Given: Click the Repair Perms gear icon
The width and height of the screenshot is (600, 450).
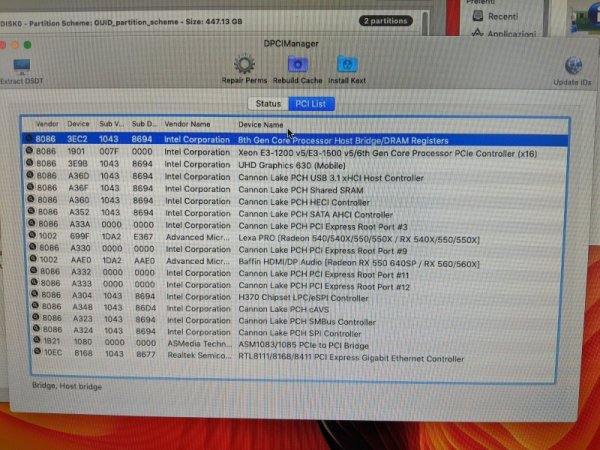Looking at the screenshot, I should [244, 64].
